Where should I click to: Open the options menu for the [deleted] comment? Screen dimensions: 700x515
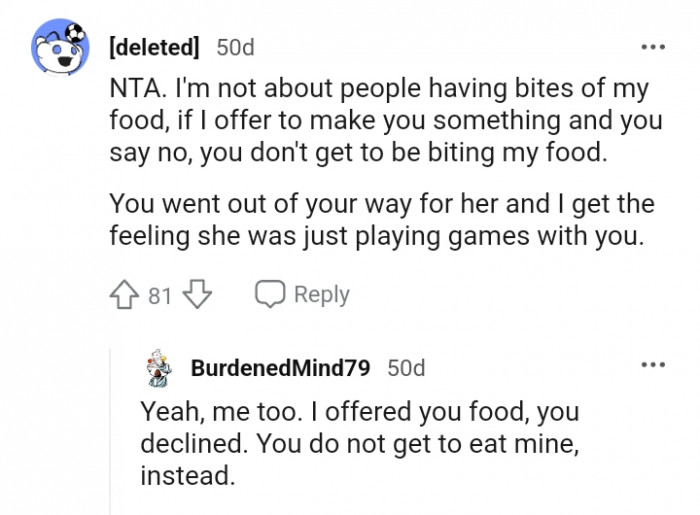click(x=653, y=47)
